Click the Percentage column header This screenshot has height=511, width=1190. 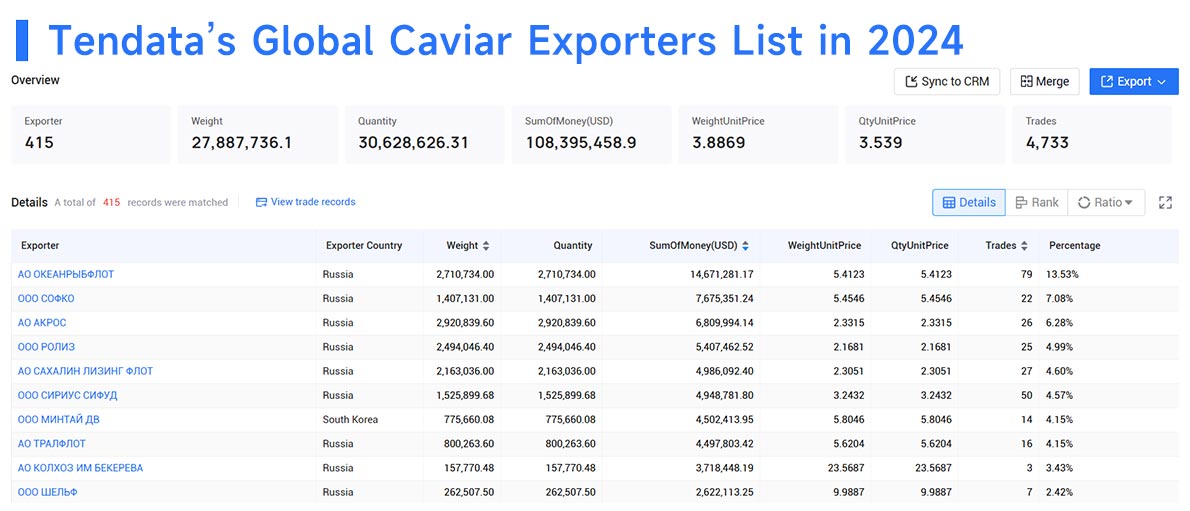click(1075, 246)
